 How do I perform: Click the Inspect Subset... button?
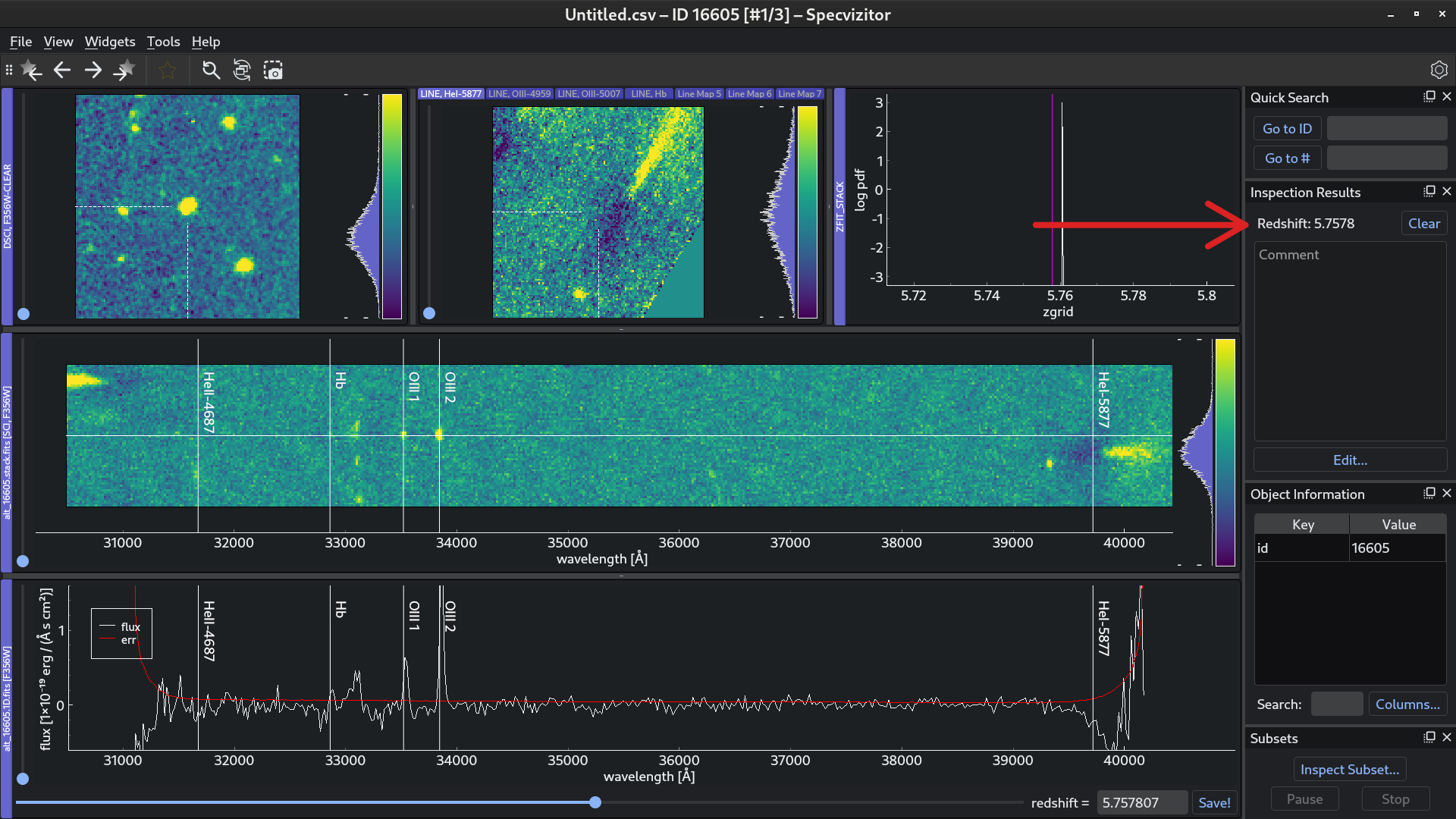[x=1350, y=770]
